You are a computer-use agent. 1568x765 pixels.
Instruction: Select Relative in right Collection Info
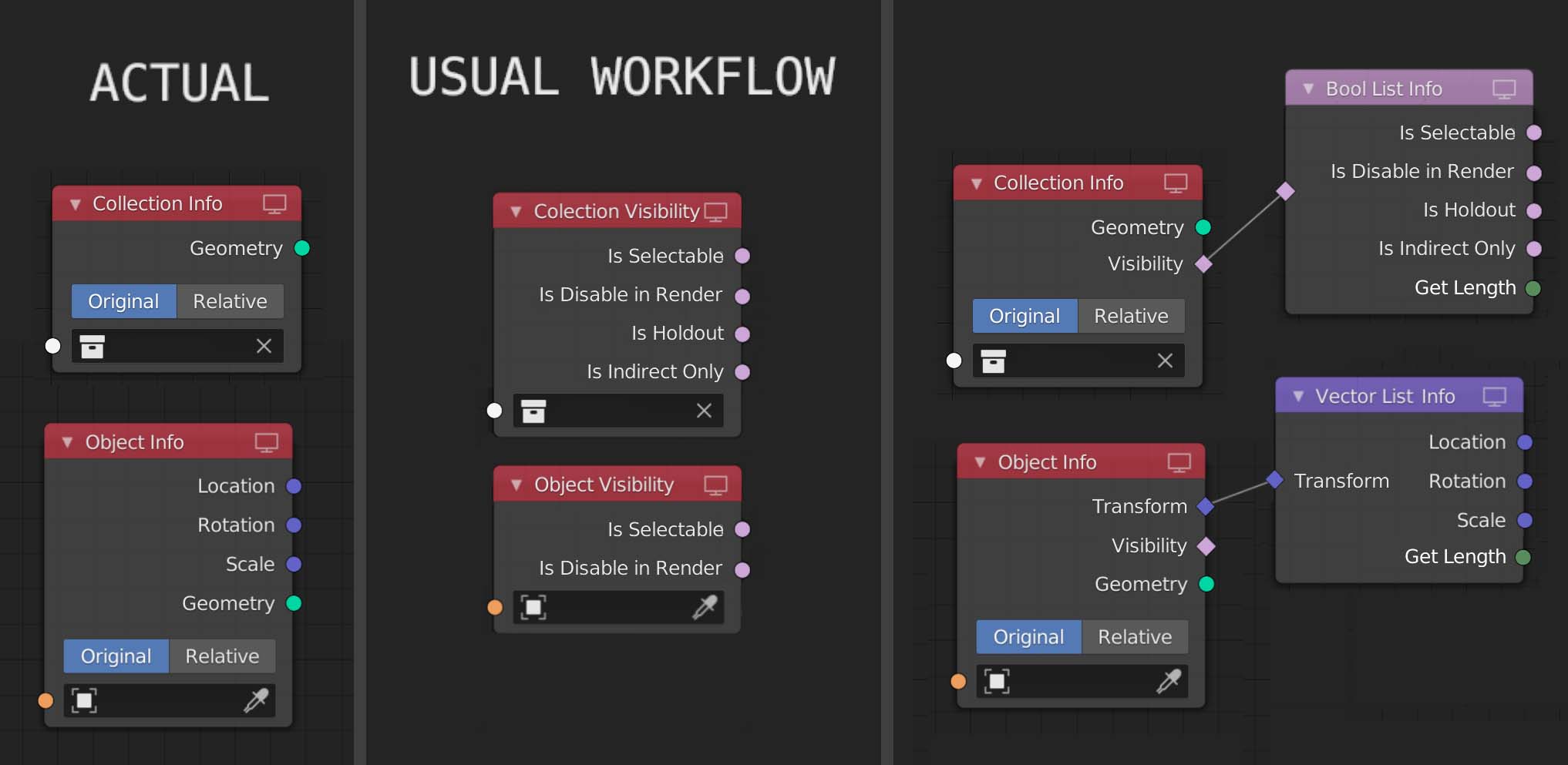[x=1131, y=316]
